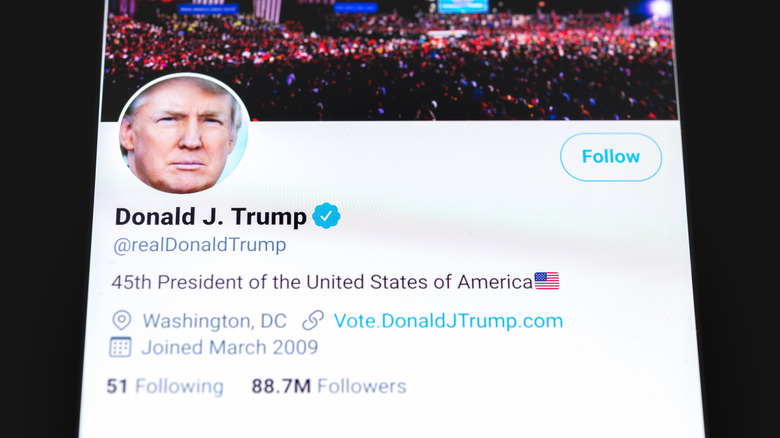
Task: Open the Vote.DonaldJTrump.com website link
Action: tap(448, 321)
